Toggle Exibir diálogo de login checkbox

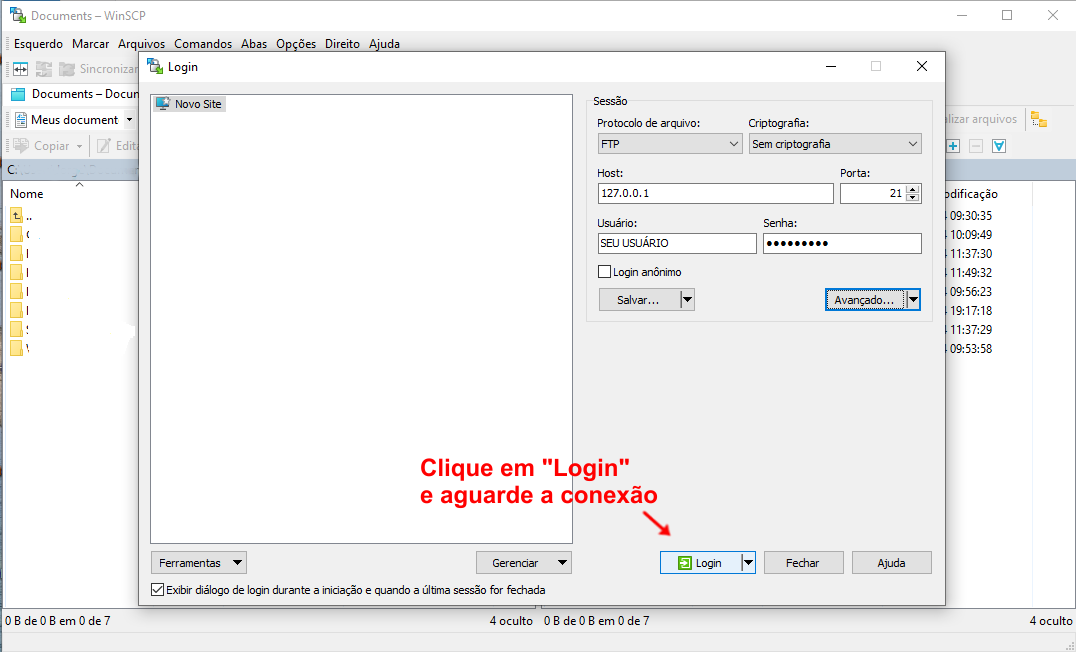(x=158, y=590)
